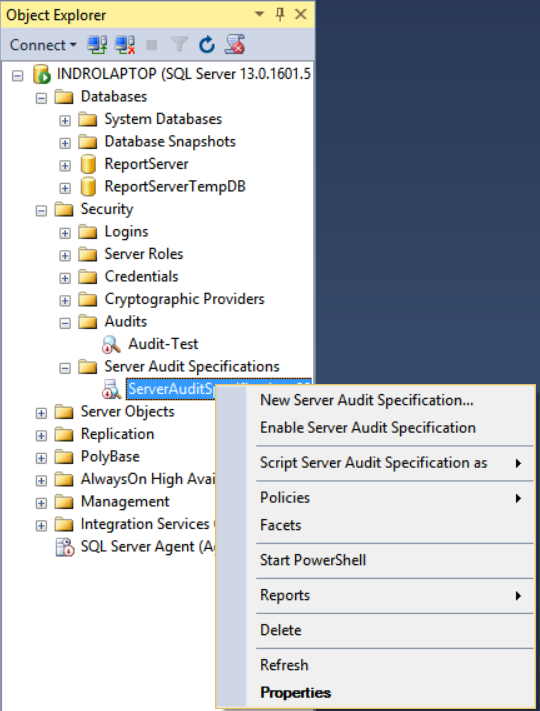Click the Refresh icon in the toolbar
Viewport: 540px width, 711px height.
click(207, 44)
